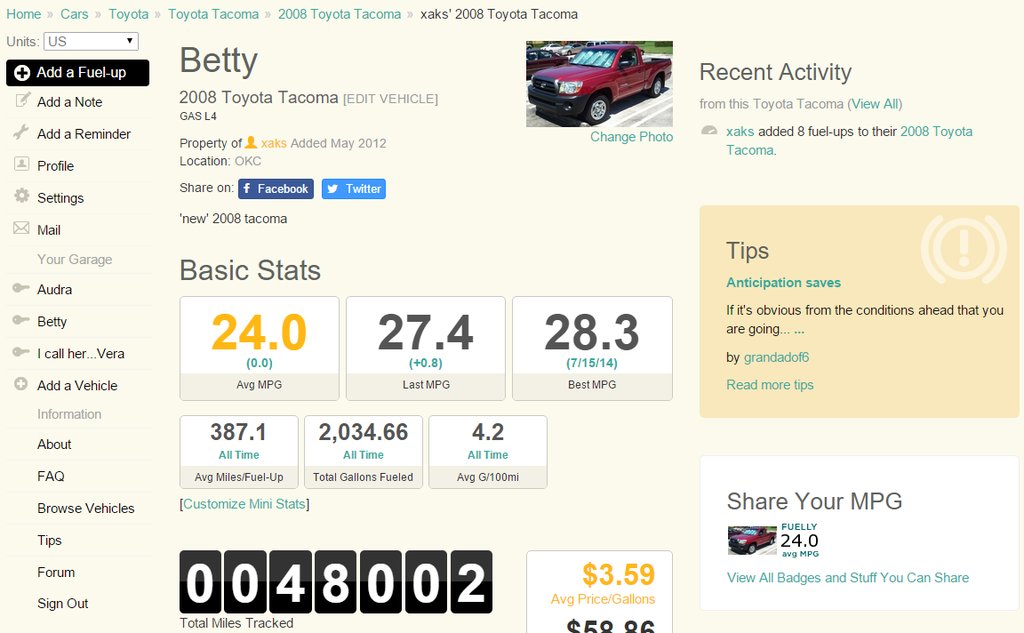Screen dimensions: 1024x633
Task: Click the gear icon beside Settings
Action: pyautogui.click(x=22, y=195)
